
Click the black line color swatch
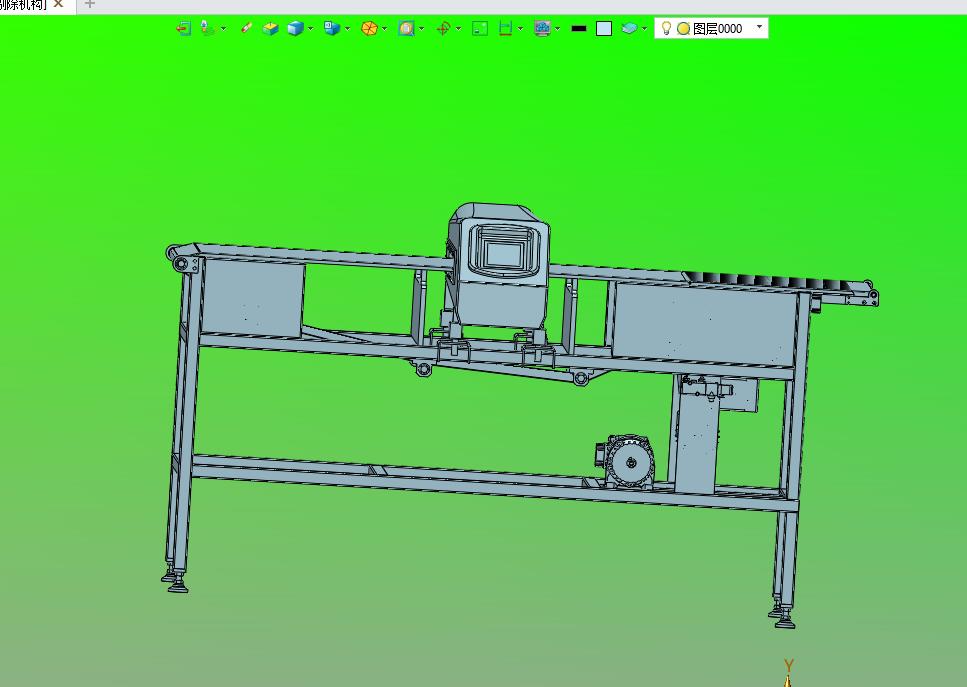tap(578, 28)
